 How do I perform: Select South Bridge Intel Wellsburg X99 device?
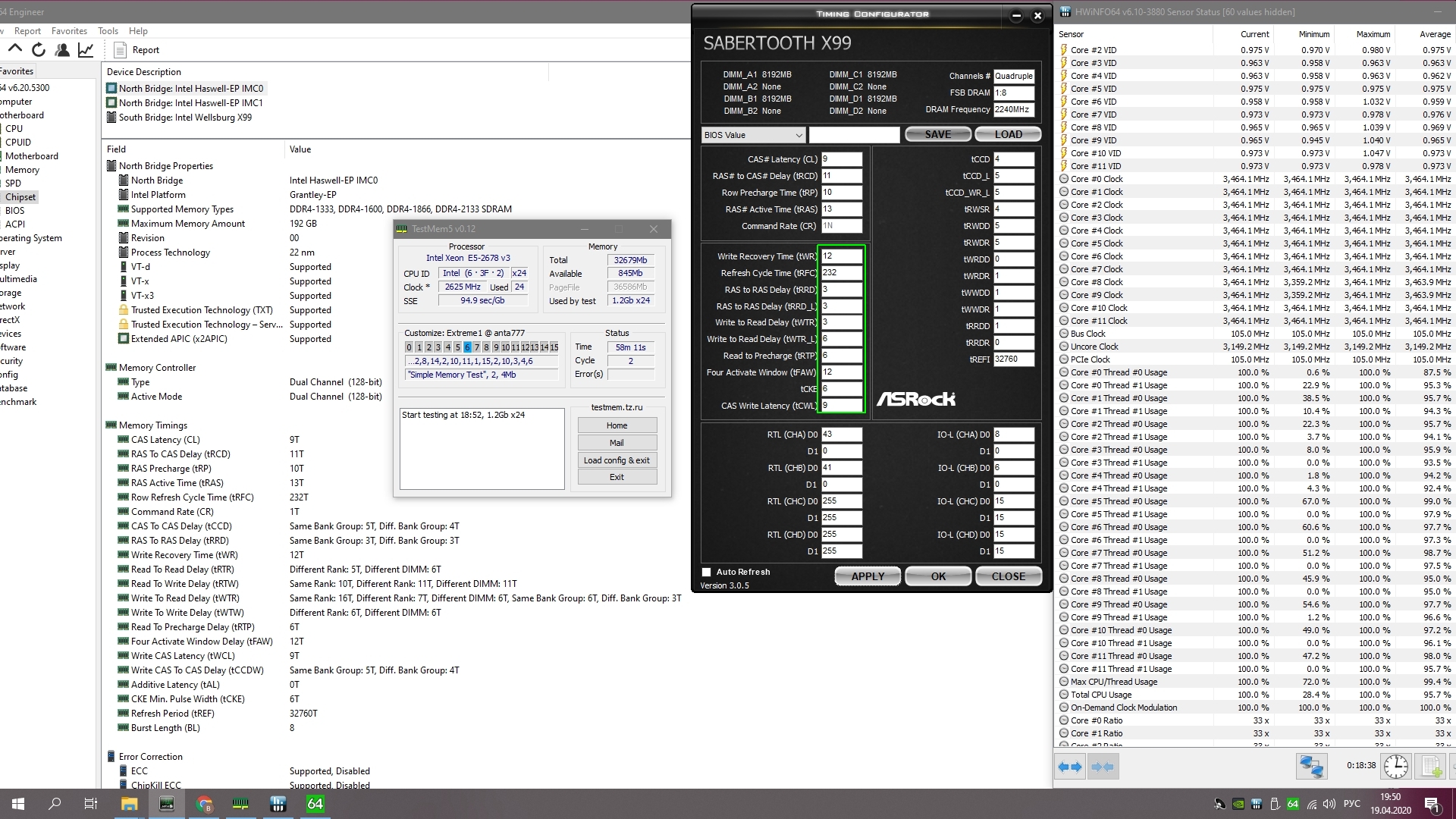tap(185, 118)
